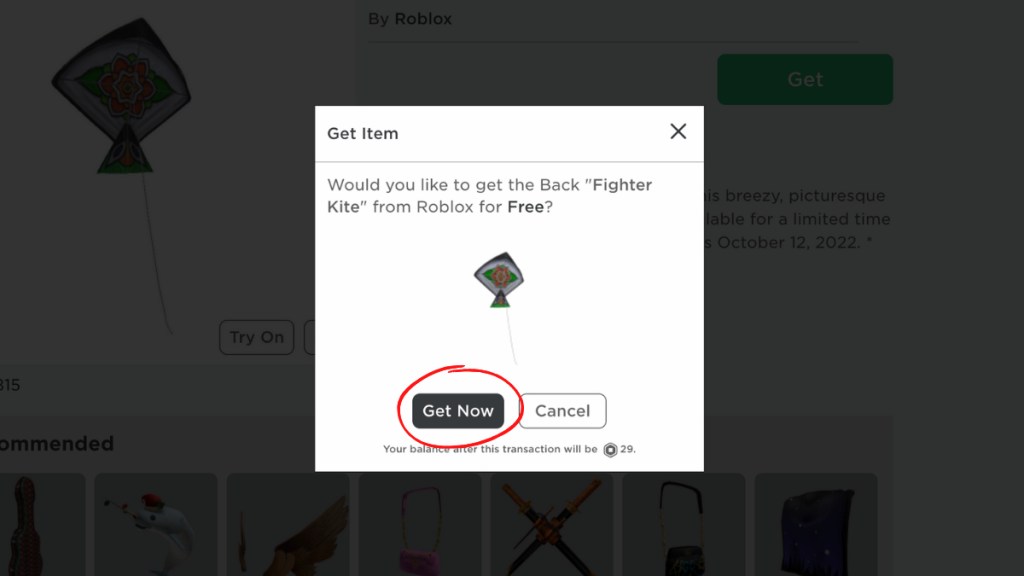The height and width of the screenshot is (576, 1024).
Task: Click the green Get button
Action: pyautogui.click(x=805, y=79)
